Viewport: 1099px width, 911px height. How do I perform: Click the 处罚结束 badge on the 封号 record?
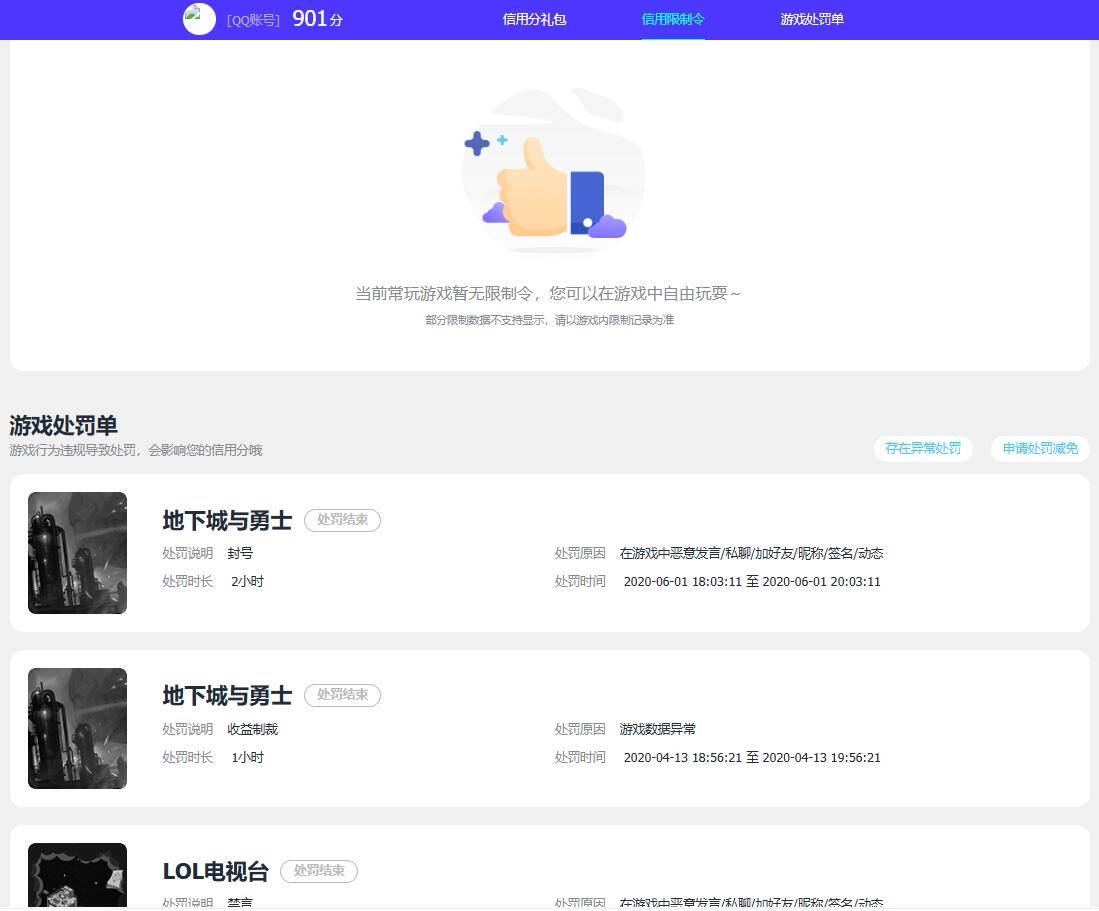342,520
